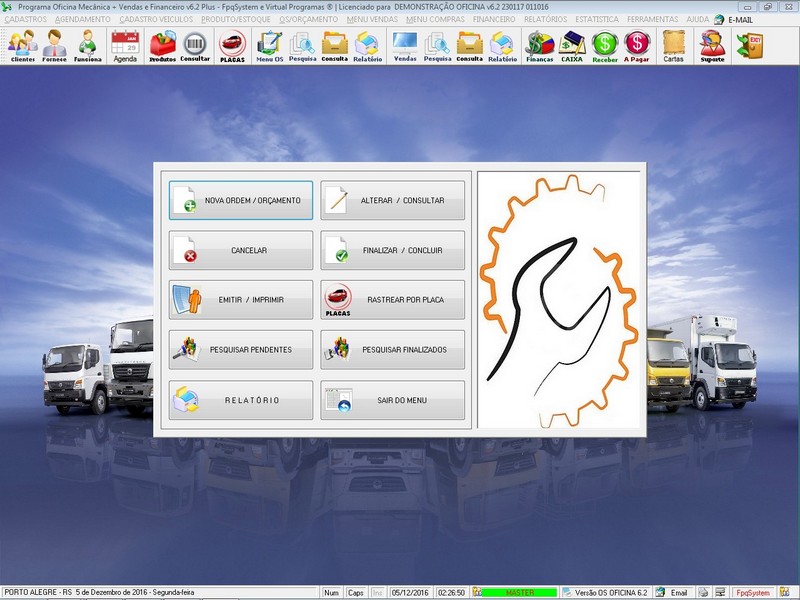
Task: Click Relatório icon left of Finanças
Action: 503,46
